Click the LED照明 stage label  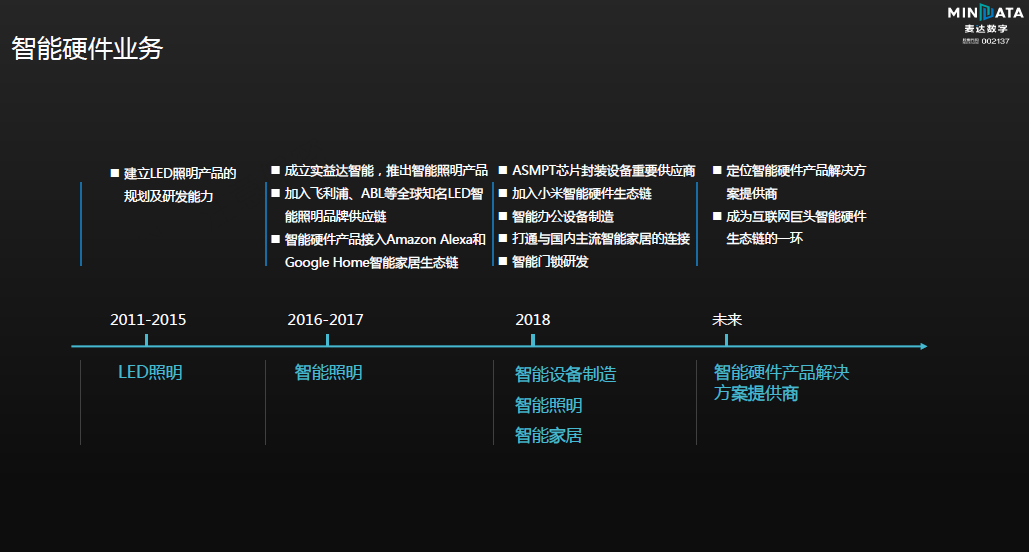click(x=150, y=373)
